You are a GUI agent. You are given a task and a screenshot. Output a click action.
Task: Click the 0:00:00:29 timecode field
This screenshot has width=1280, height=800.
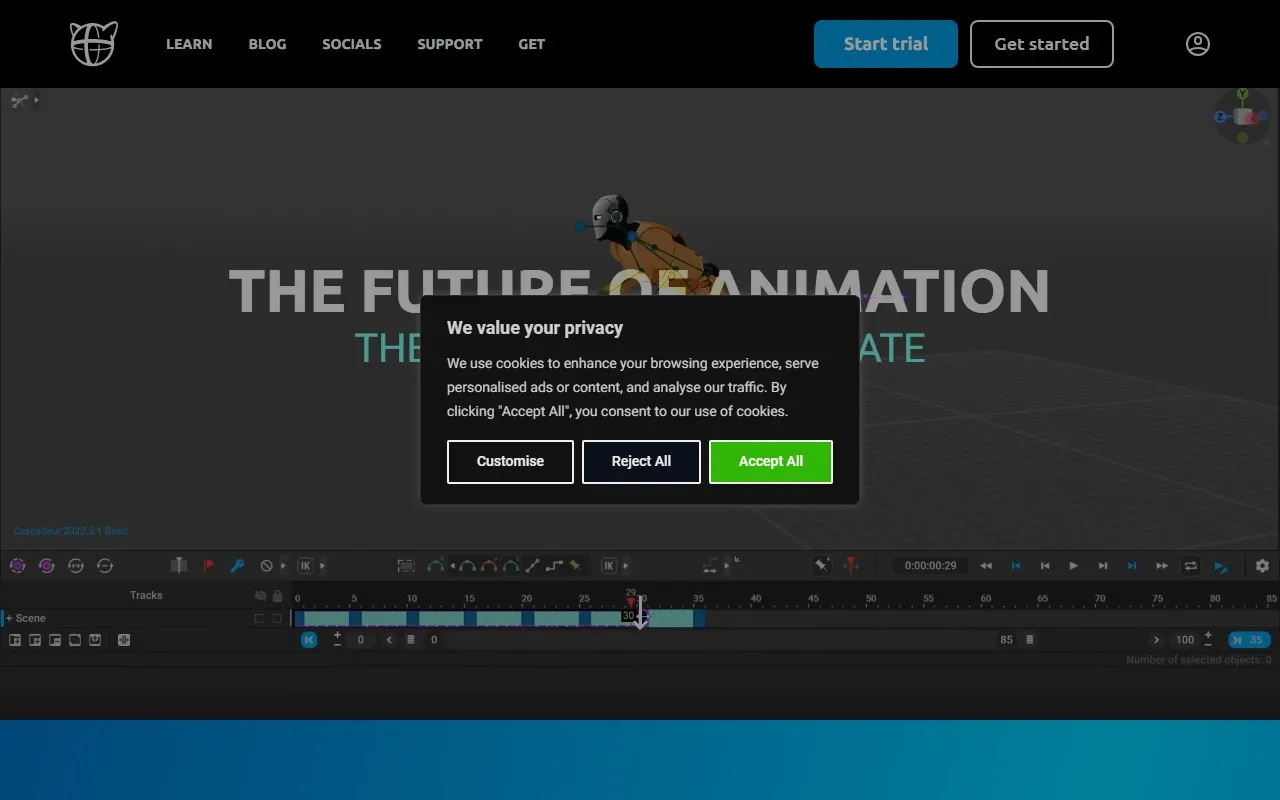930,566
